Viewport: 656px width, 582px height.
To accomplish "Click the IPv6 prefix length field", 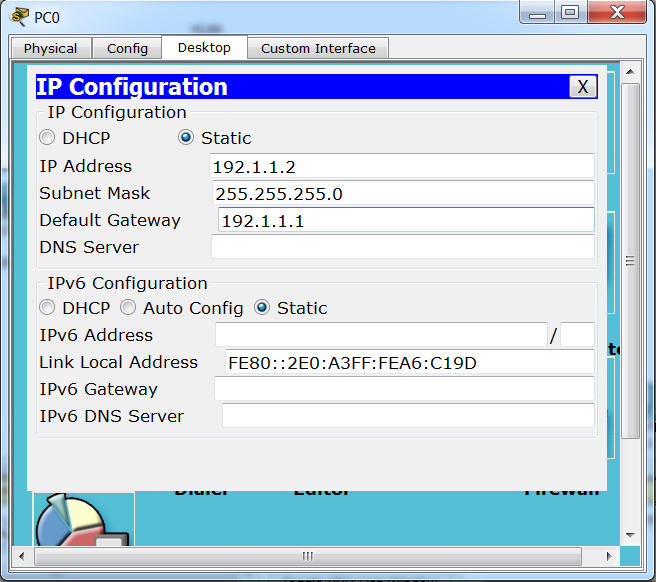I will point(577,335).
